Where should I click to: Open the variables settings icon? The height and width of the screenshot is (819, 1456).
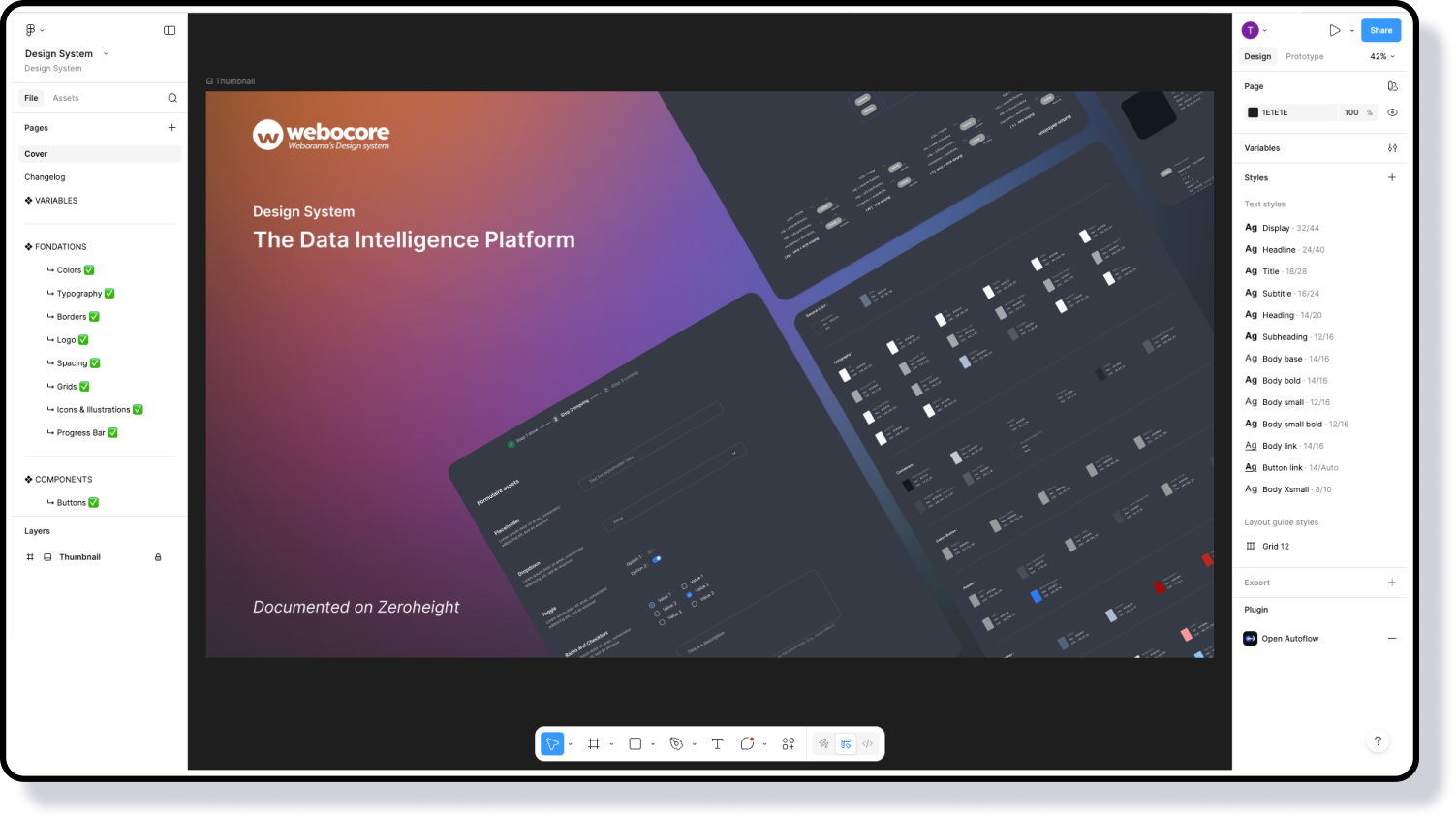(1392, 148)
